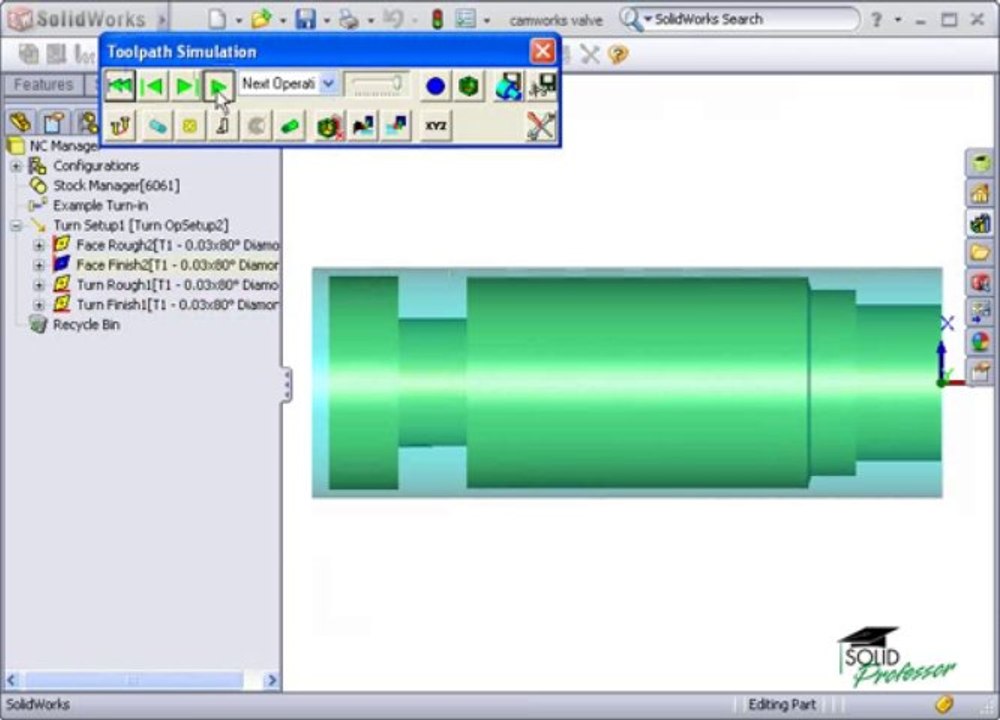Select Example Turn-in tree item

click(100, 205)
